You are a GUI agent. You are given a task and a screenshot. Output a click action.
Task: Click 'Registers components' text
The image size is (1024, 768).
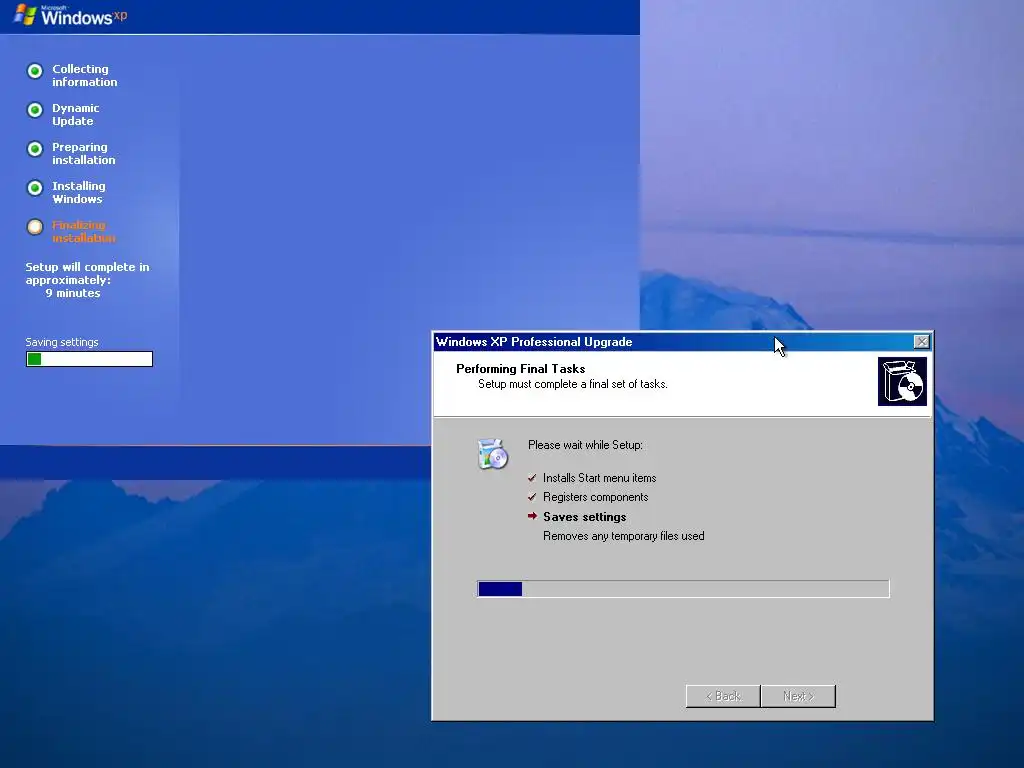tap(596, 497)
